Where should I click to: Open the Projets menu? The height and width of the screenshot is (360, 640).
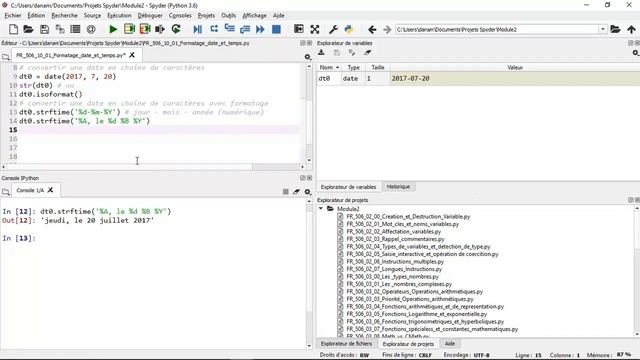point(206,16)
